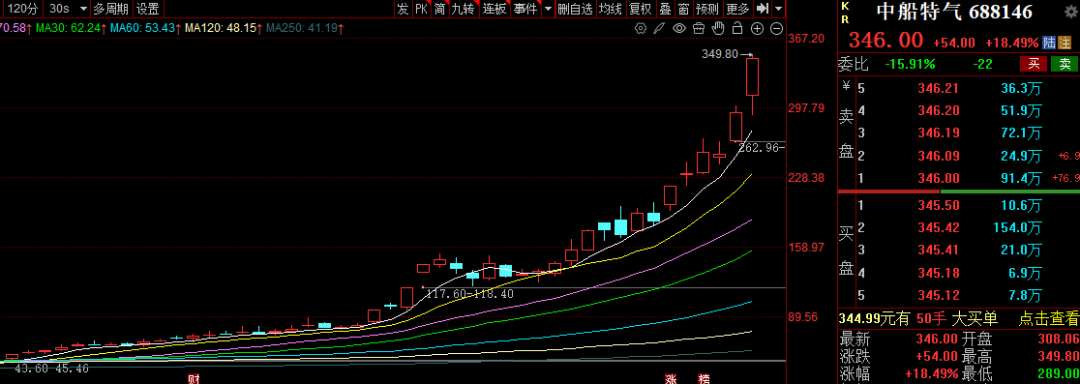Select buy level 5 price 345.12
Viewport: 1080px width, 384px height.
click(938, 296)
